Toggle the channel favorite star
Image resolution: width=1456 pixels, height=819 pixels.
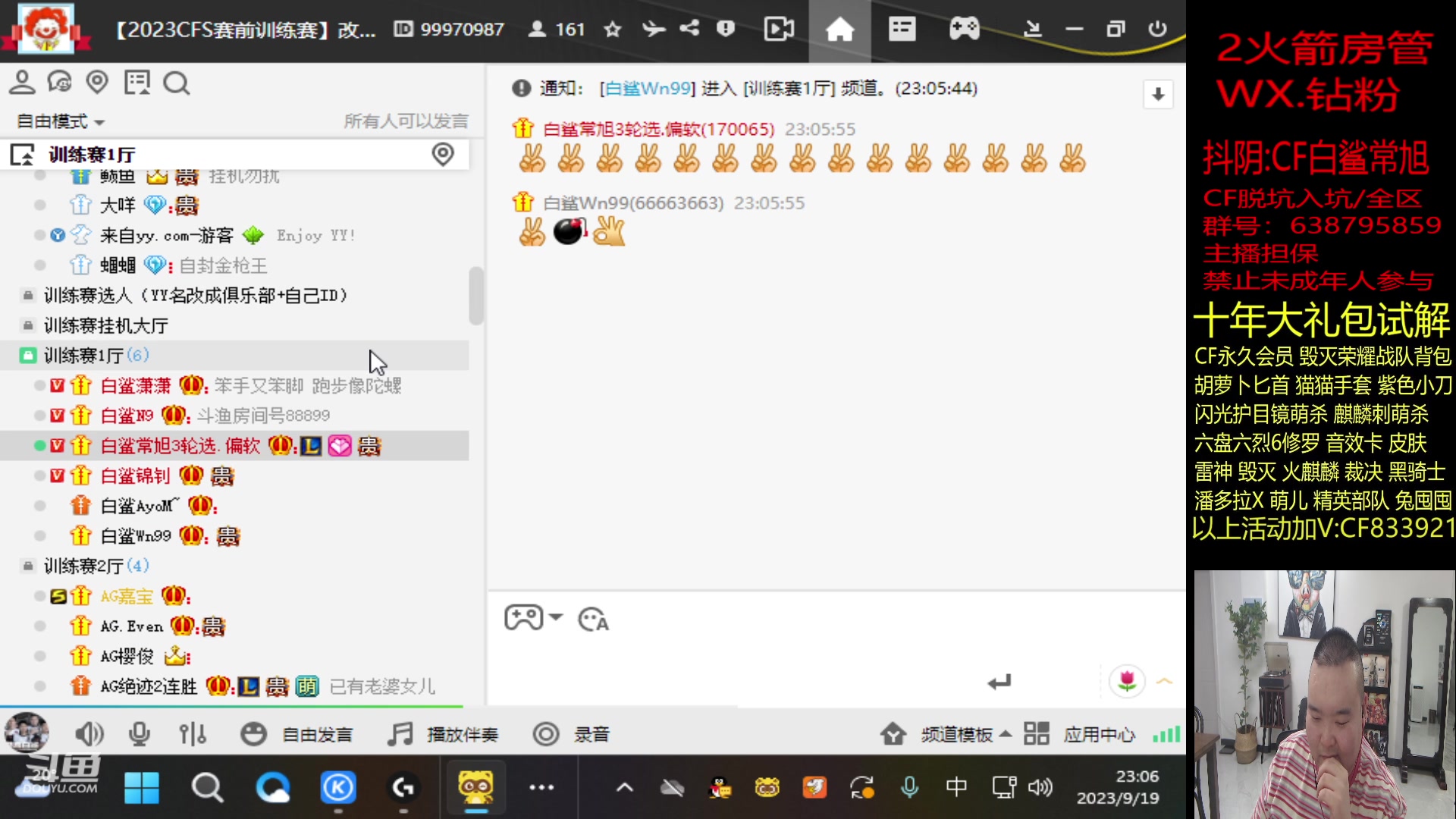tap(612, 29)
